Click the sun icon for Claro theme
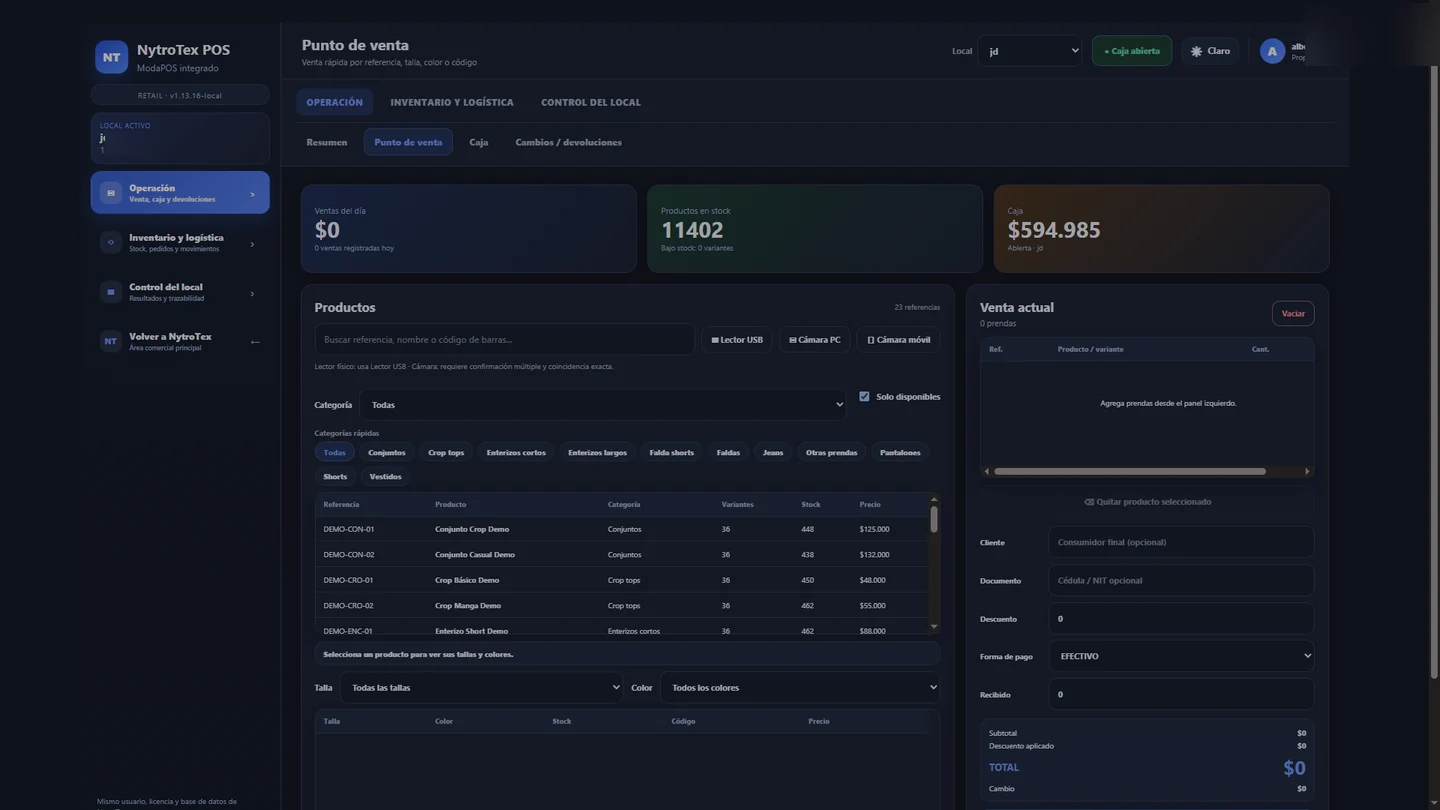Image resolution: width=1440 pixels, height=810 pixels. (1196, 51)
